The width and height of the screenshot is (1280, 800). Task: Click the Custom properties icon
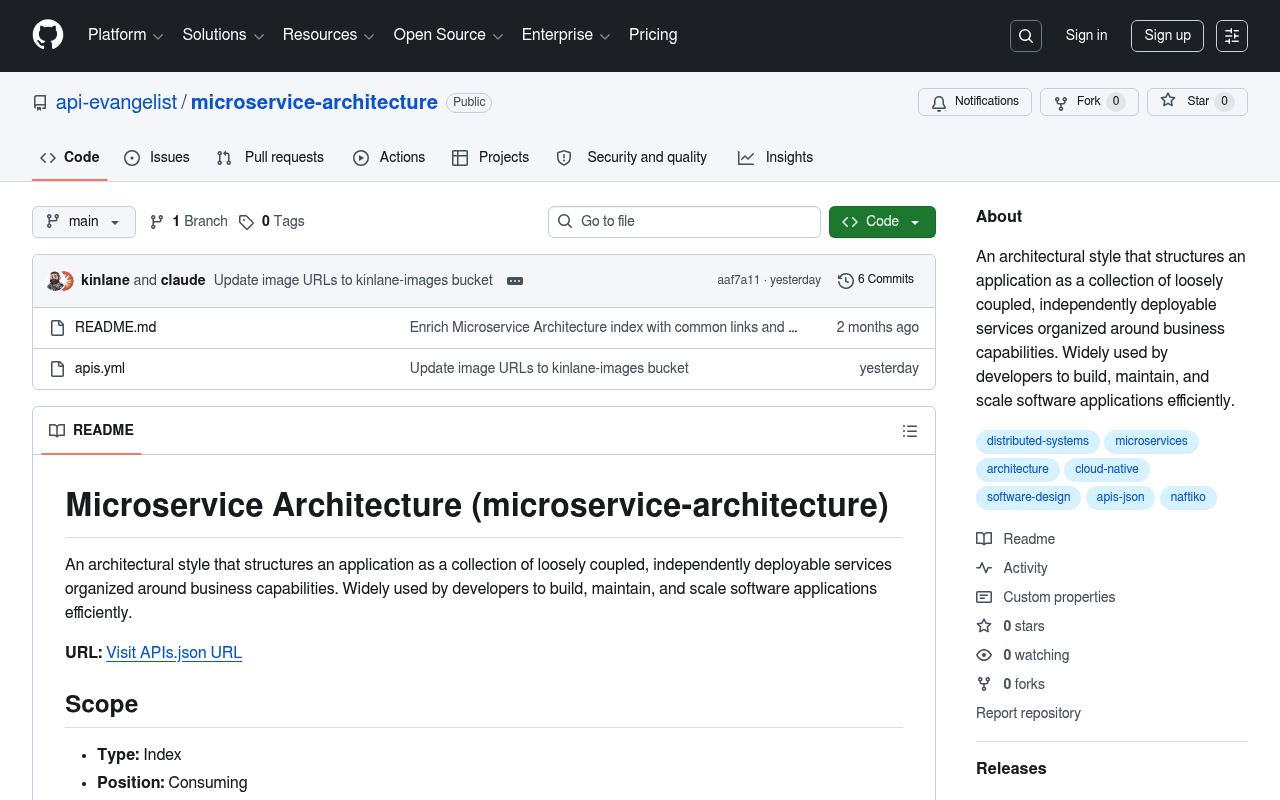coord(984,597)
